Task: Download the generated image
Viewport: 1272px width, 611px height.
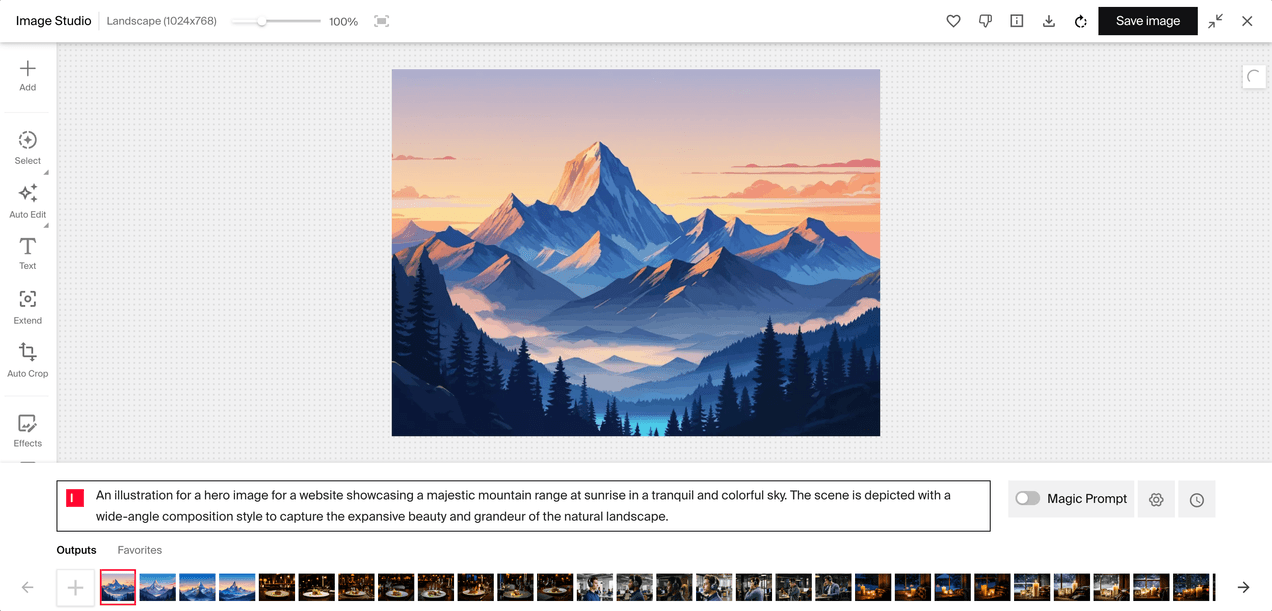Action: point(1049,20)
